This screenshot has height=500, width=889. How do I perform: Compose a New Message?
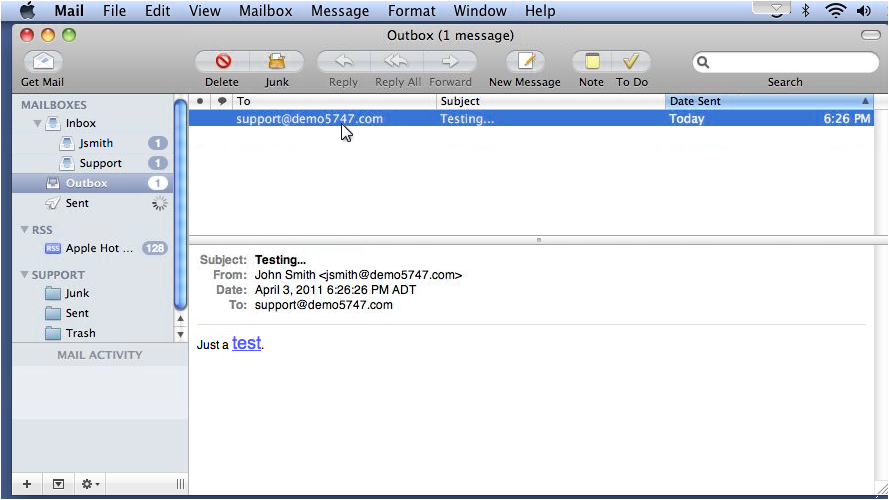coord(525,62)
